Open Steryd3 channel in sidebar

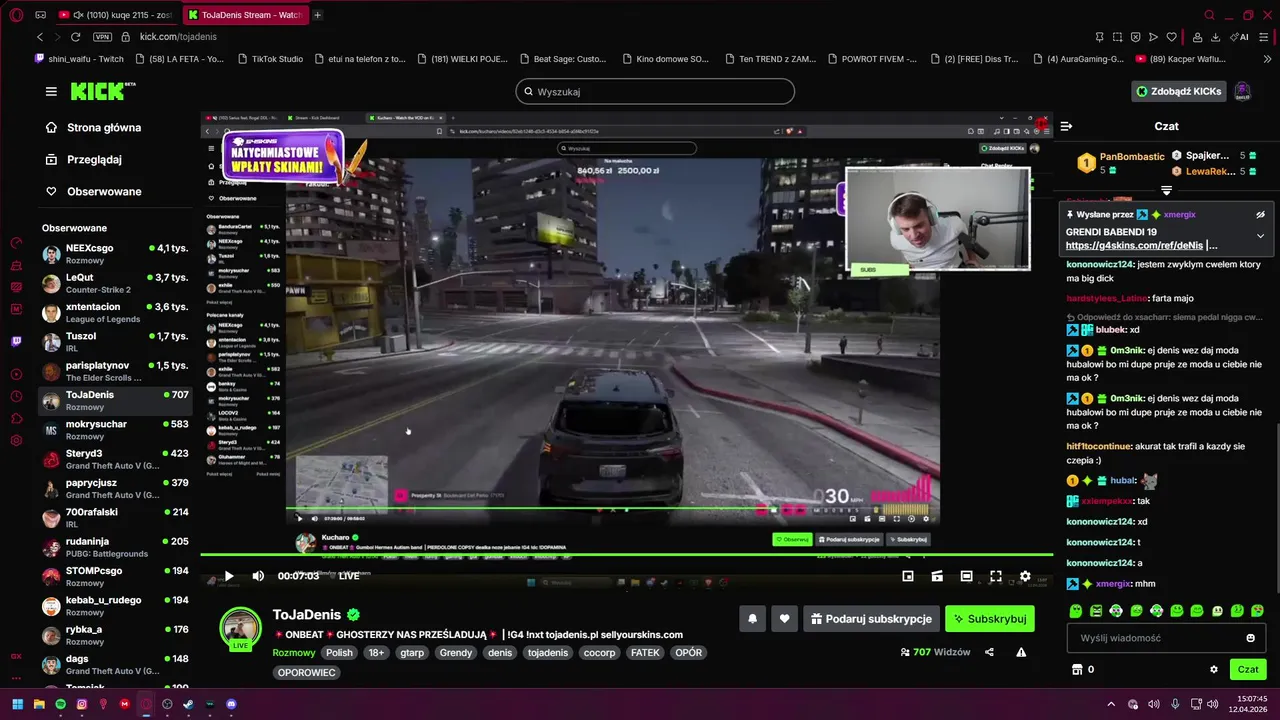(x=115, y=460)
